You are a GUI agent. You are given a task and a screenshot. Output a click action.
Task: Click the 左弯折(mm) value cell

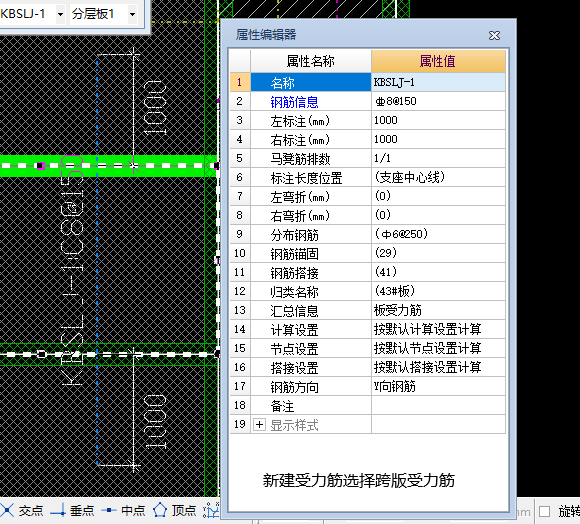tap(438, 196)
